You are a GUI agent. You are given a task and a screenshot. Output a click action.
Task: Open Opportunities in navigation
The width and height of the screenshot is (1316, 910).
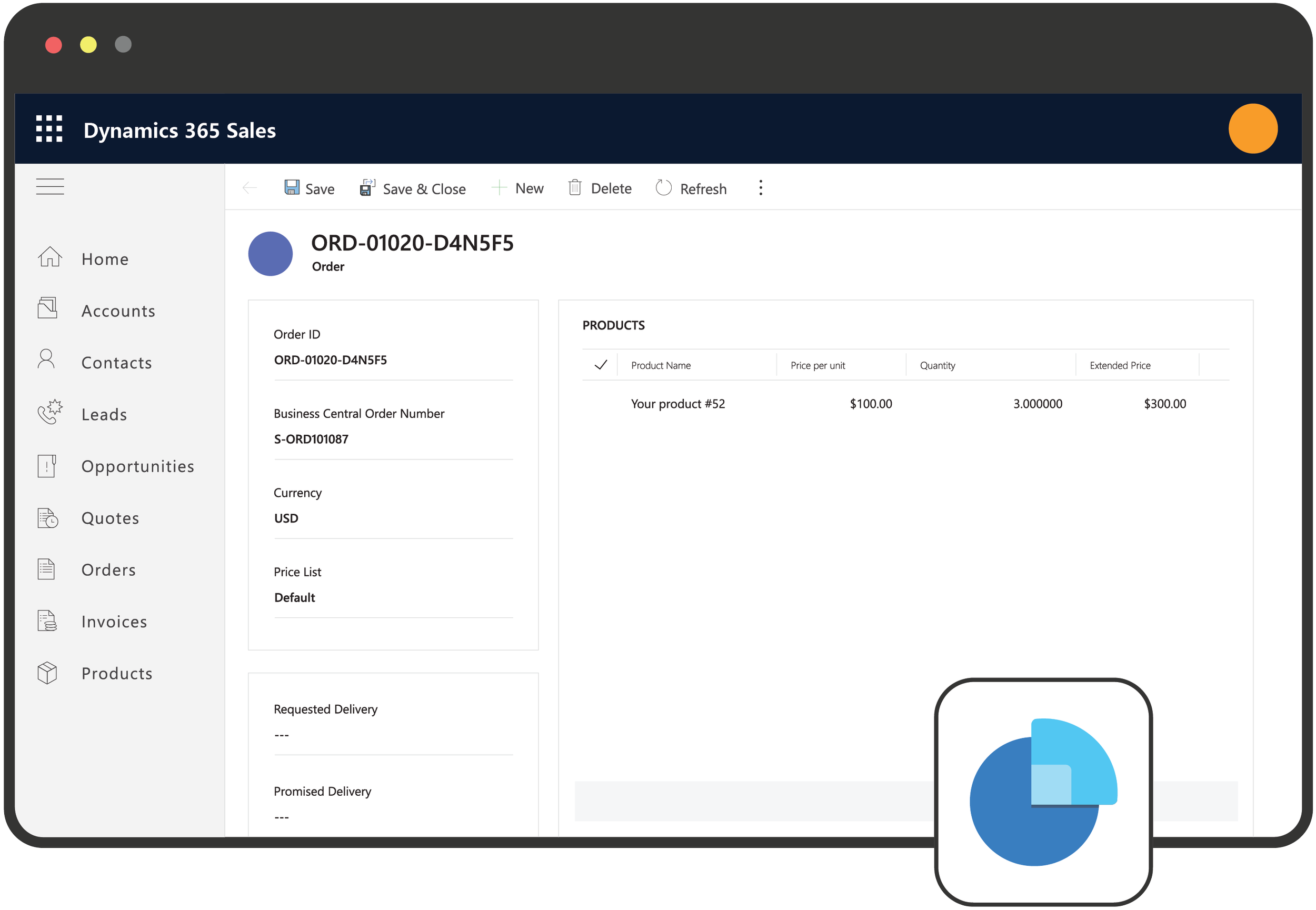click(x=138, y=466)
